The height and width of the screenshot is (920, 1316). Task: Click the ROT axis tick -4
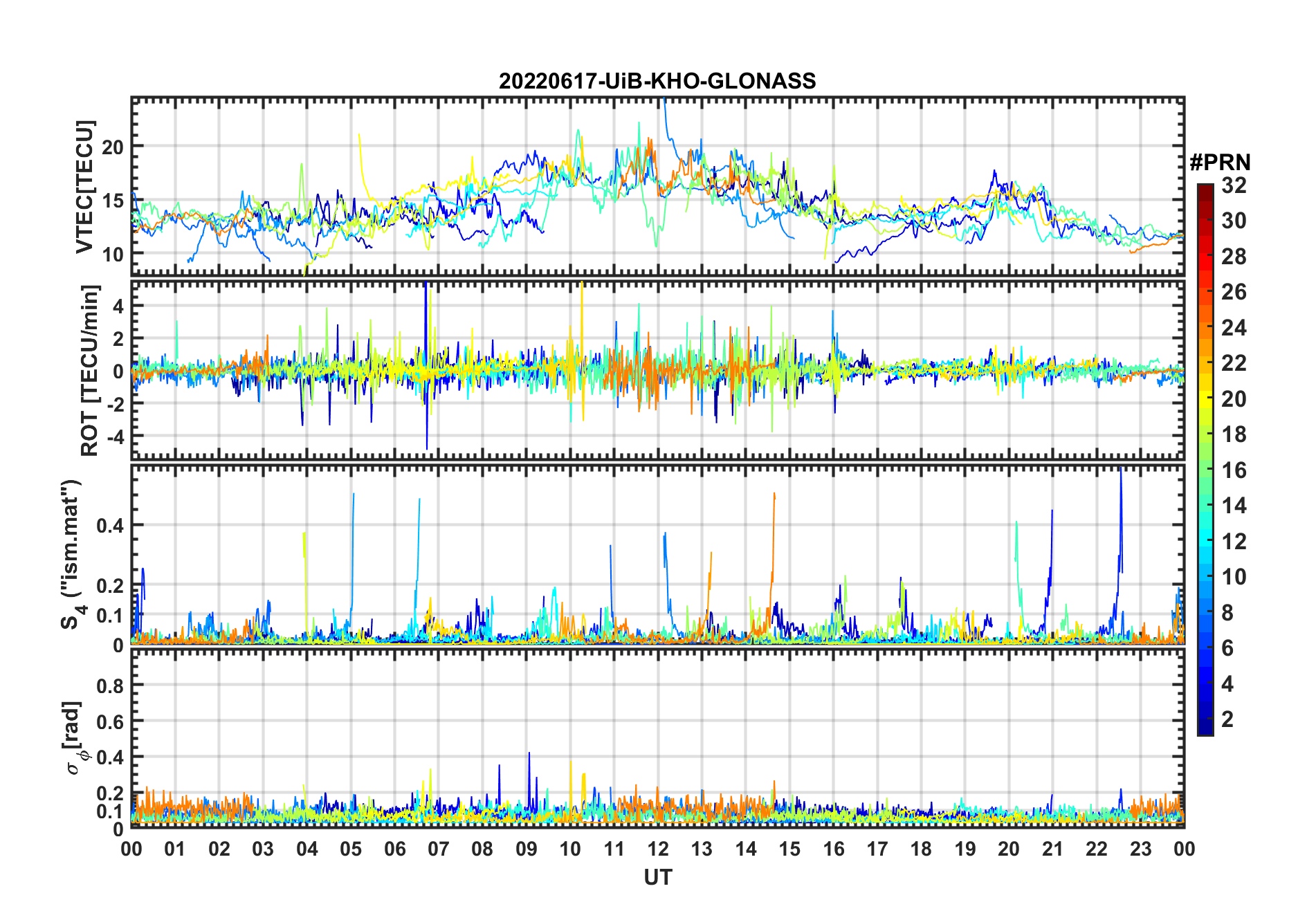point(114,436)
